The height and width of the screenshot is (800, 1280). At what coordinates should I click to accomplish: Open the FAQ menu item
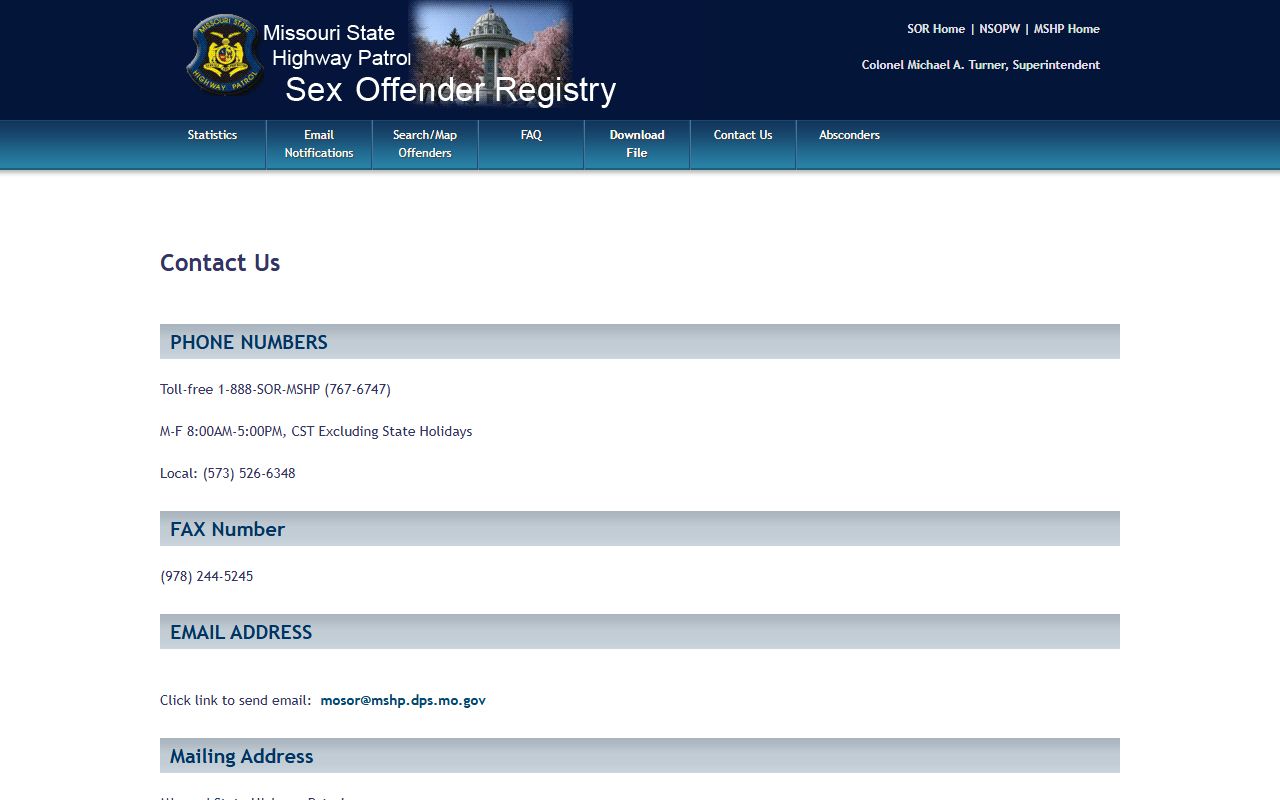pyautogui.click(x=531, y=135)
